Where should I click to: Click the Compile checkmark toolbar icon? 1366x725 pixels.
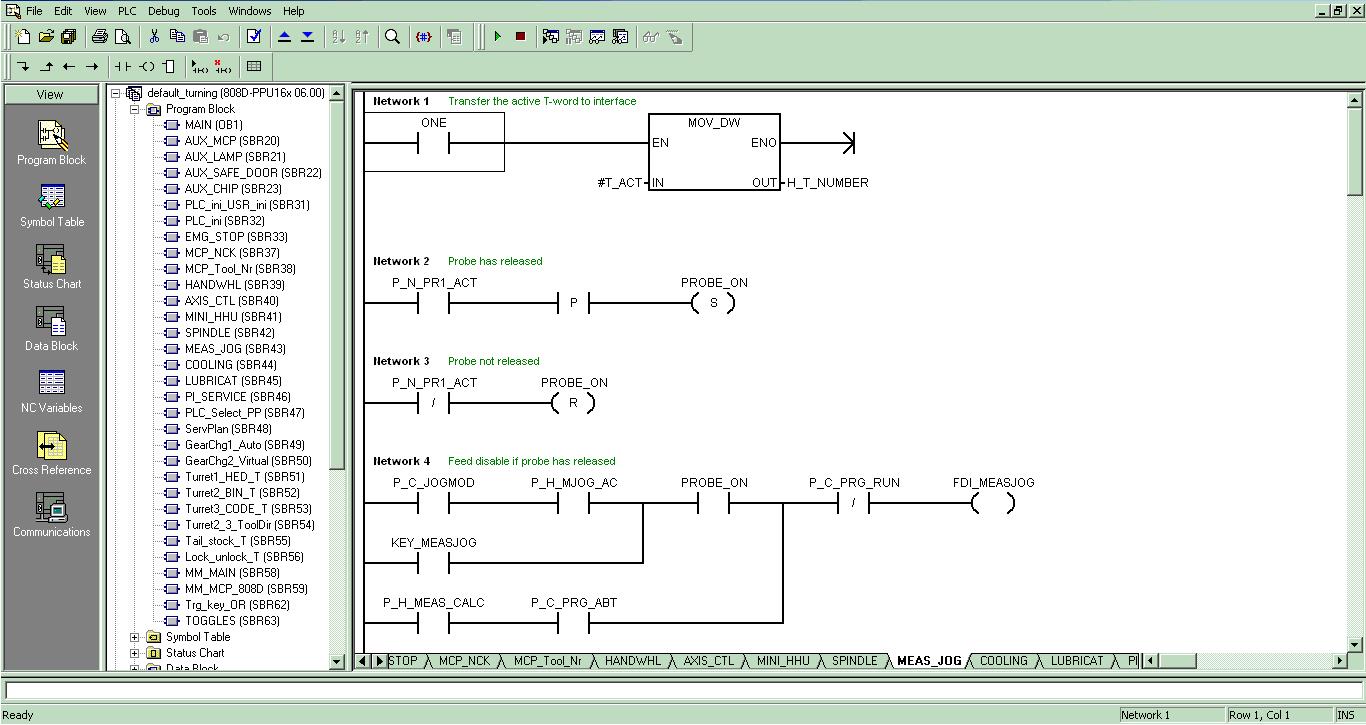click(x=254, y=37)
